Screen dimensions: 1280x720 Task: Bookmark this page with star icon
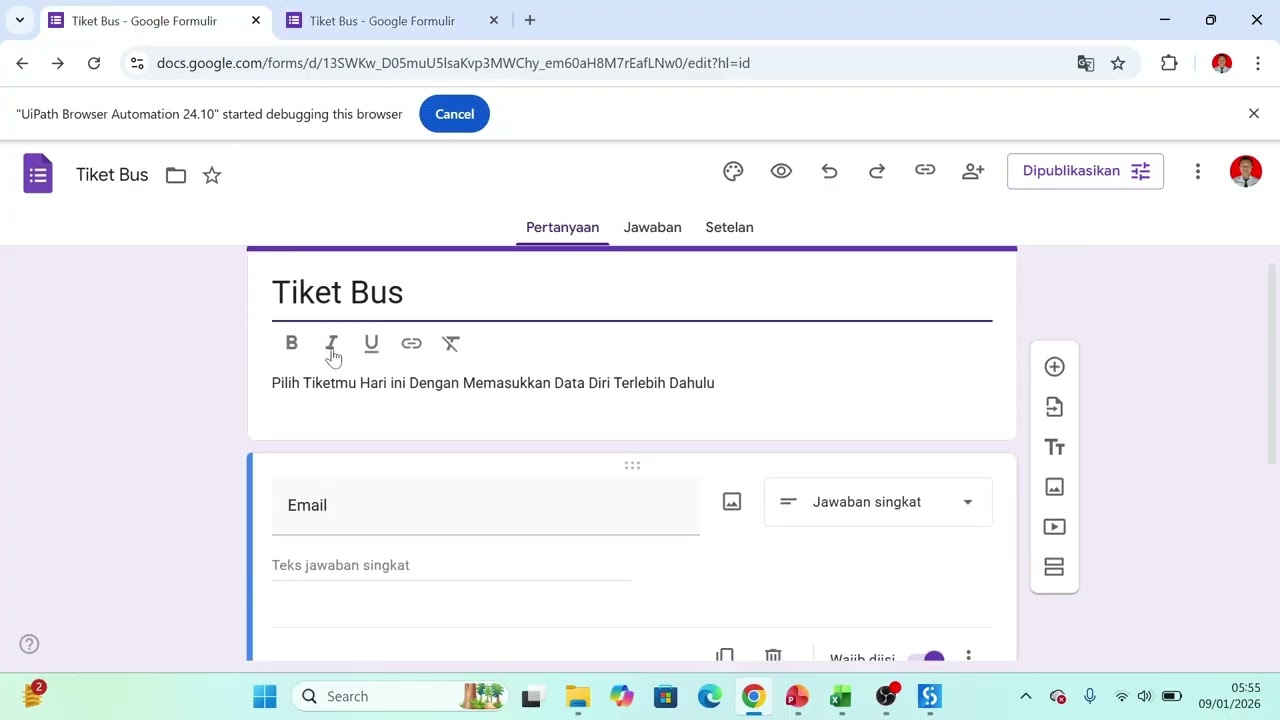[x=1118, y=63]
